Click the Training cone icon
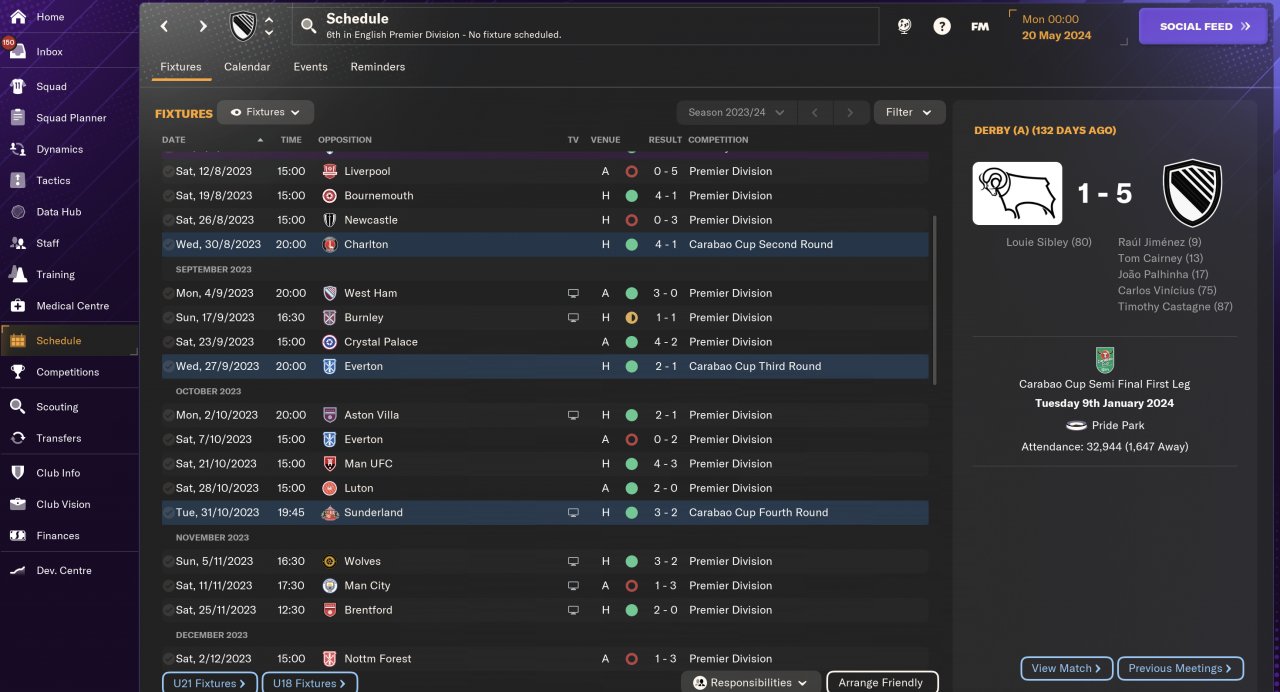 [17, 274]
